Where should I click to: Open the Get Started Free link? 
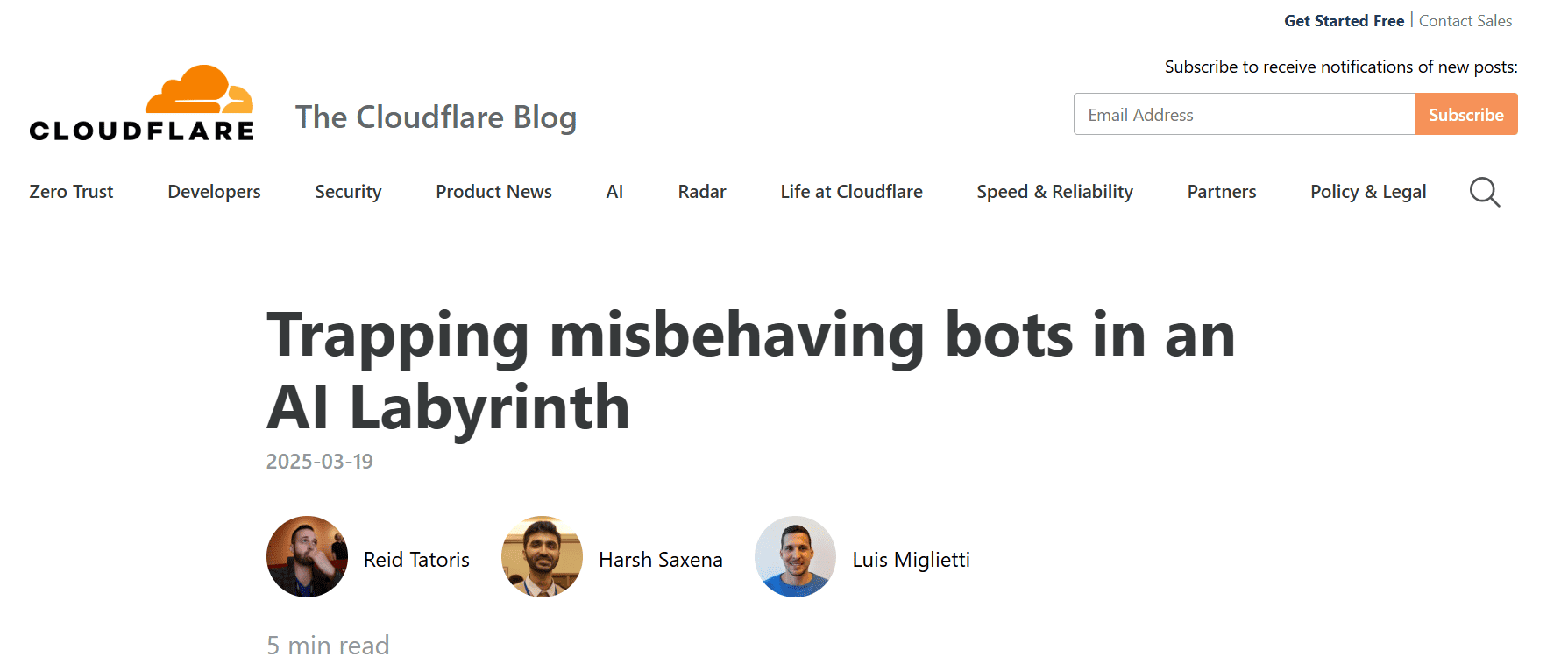tap(1344, 21)
